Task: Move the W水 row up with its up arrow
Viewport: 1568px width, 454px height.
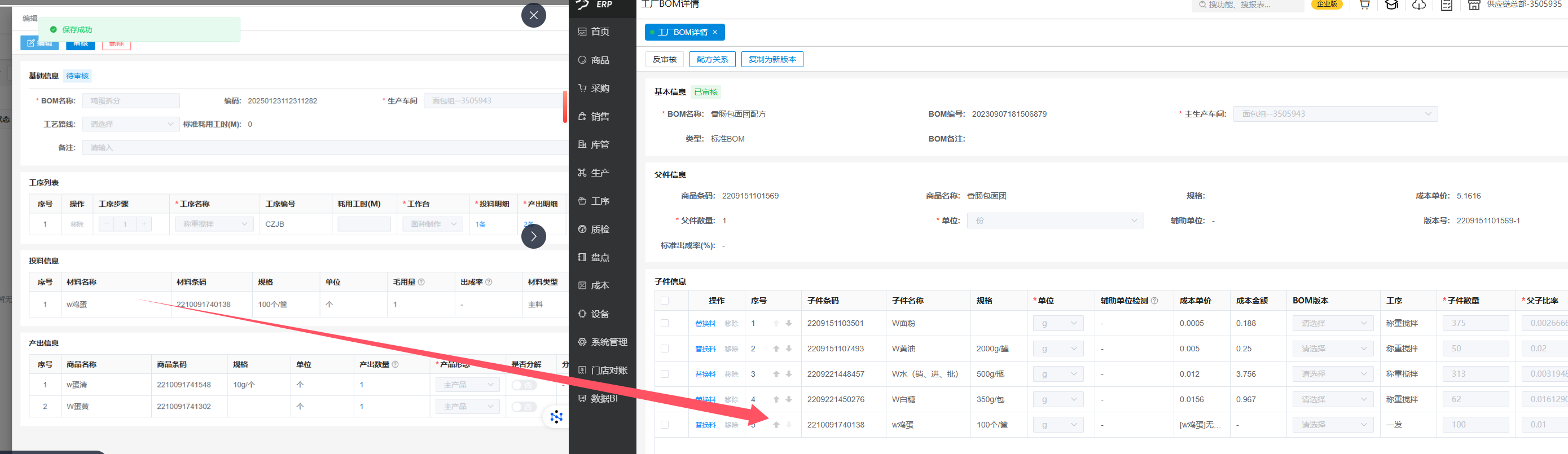Action: [776, 374]
